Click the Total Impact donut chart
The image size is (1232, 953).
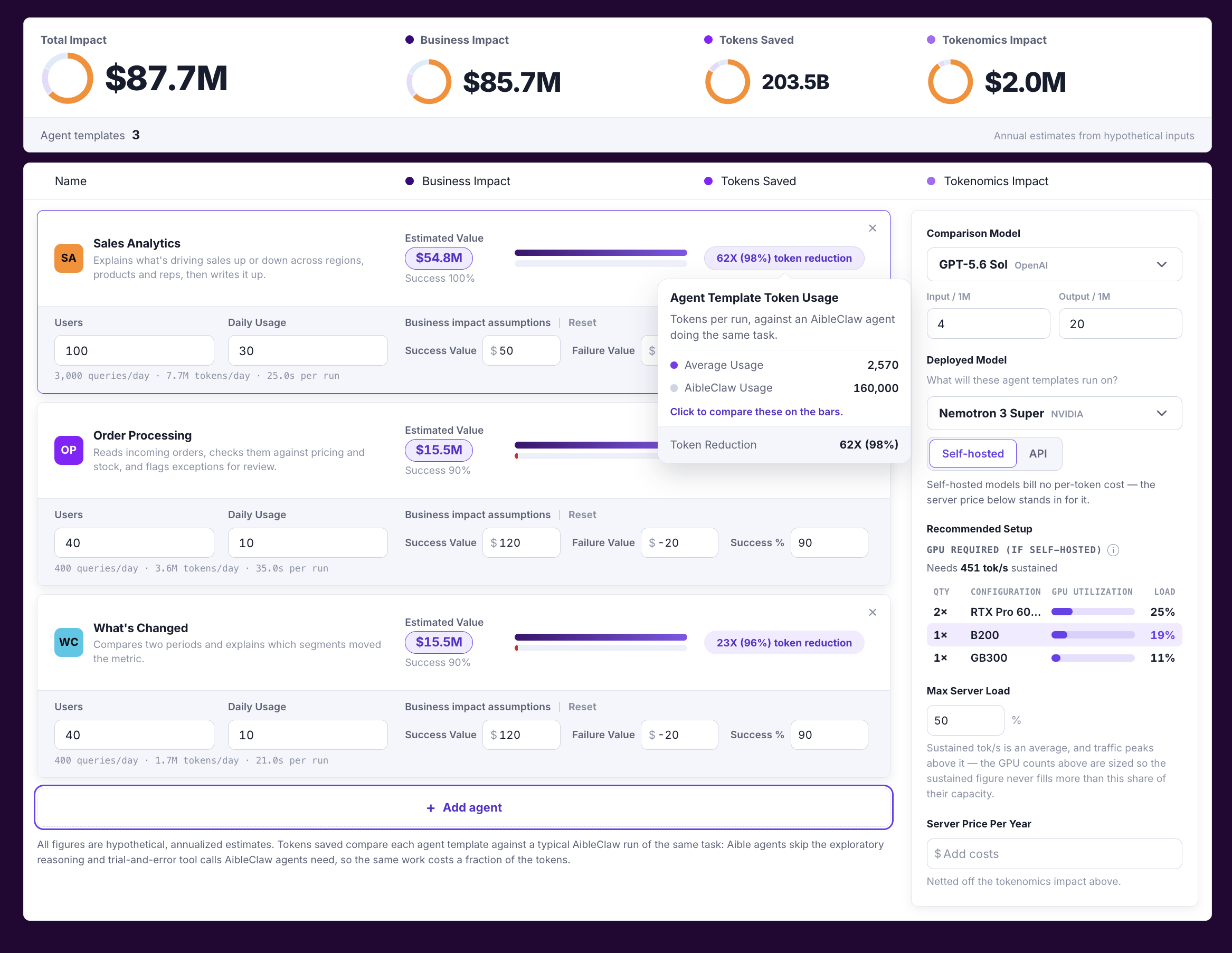68,79
